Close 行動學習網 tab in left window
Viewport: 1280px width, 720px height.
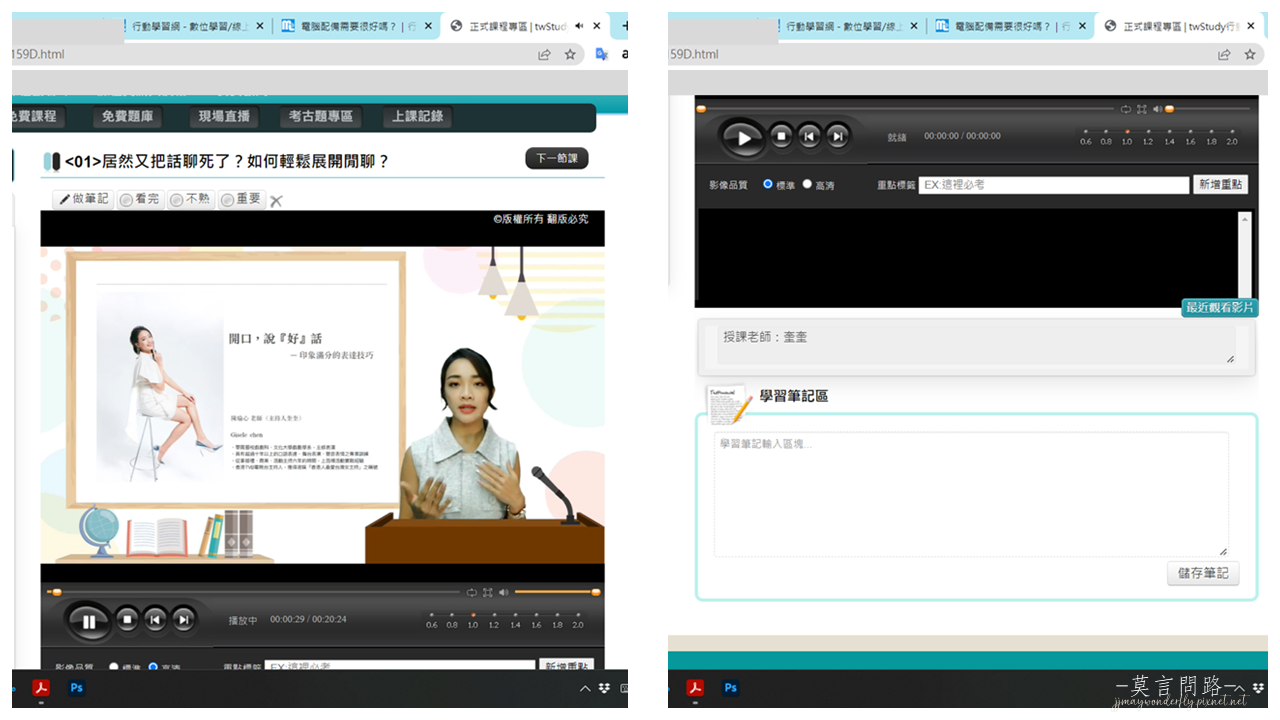pos(259,26)
